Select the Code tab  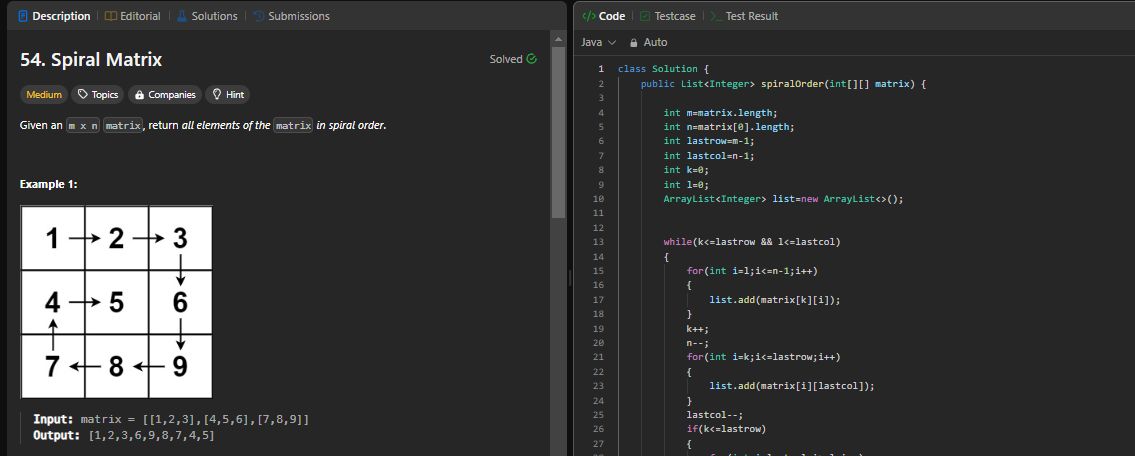point(604,16)
